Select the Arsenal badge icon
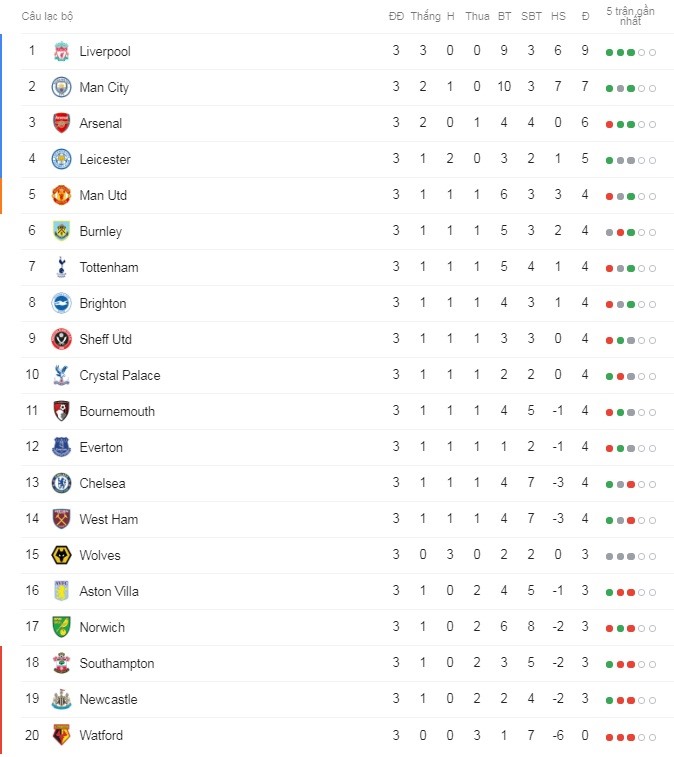Image resolution: width=674 pixels, height=757 pixels. 61,123
